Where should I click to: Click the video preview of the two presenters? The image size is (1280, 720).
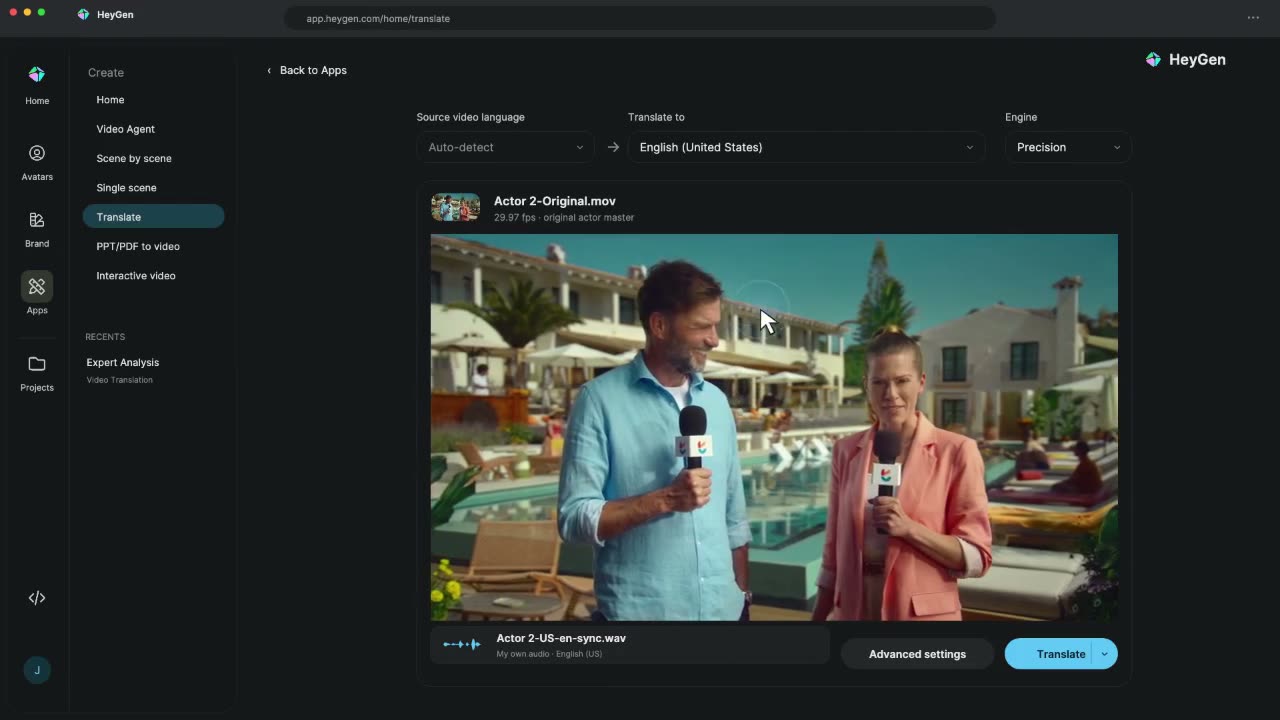pyautogui.click(x=774, y=427)
